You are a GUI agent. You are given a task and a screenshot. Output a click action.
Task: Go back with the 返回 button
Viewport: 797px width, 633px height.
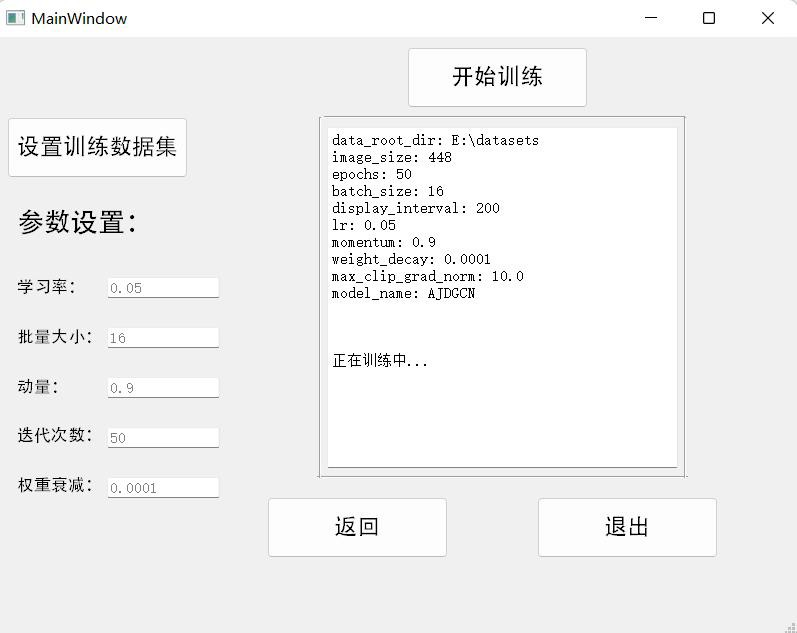(x=357, y=527)
